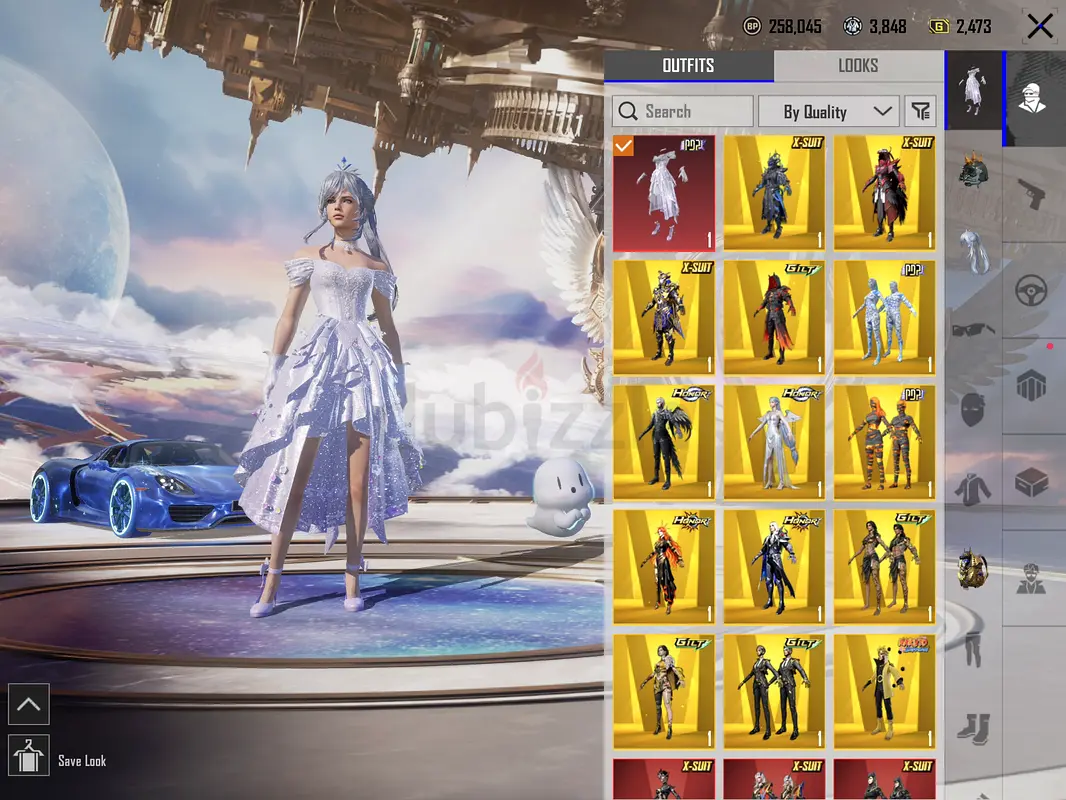This screenshot has width=1066, height=800.
Task: Switch to the OUTFITS tab
Action: [688, 66]
